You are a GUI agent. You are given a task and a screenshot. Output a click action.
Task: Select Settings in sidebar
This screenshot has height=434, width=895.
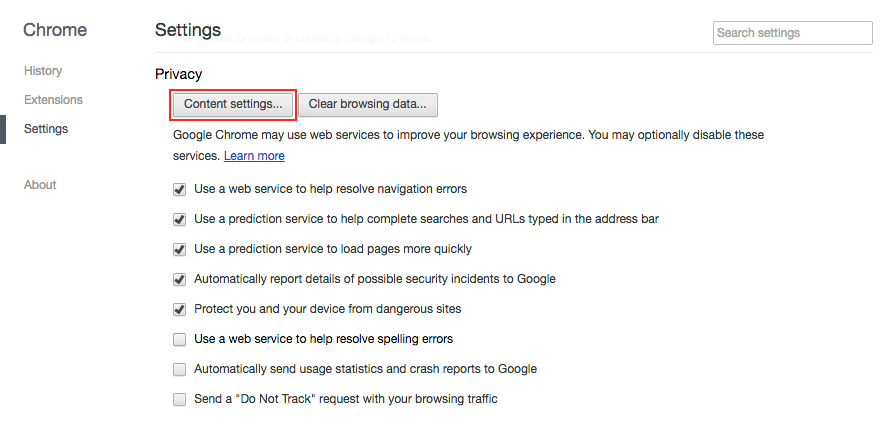(46, 129)
